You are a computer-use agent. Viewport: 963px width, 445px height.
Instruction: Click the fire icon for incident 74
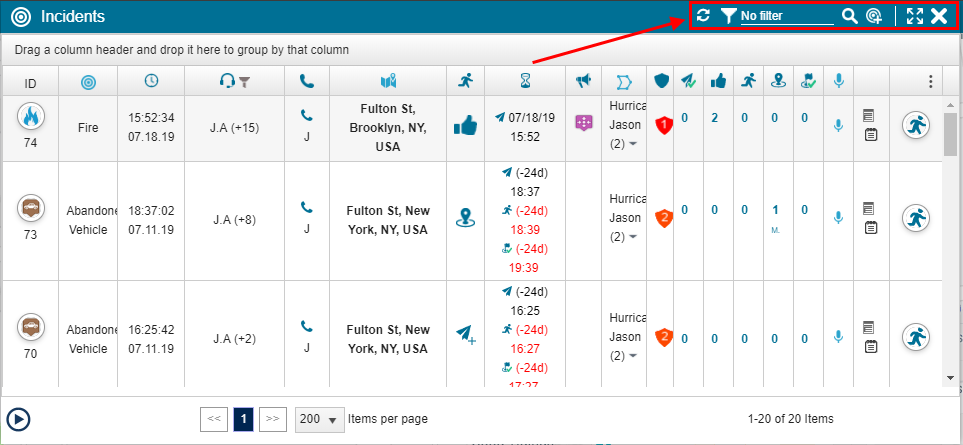coord(31,117)
